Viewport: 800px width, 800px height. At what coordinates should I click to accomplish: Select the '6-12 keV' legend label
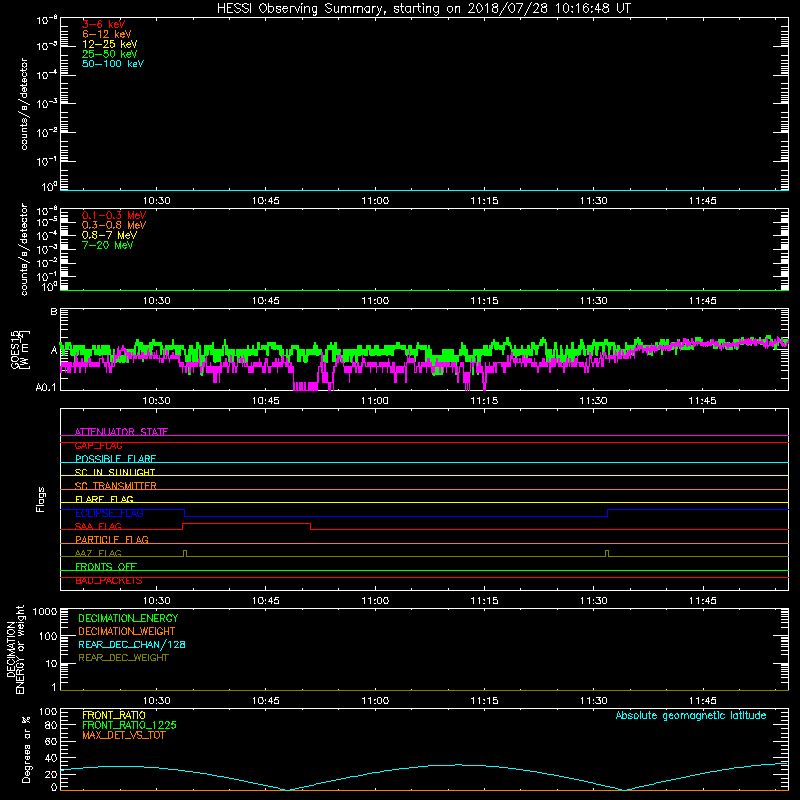pyautogui.click(x=107, y=34)
